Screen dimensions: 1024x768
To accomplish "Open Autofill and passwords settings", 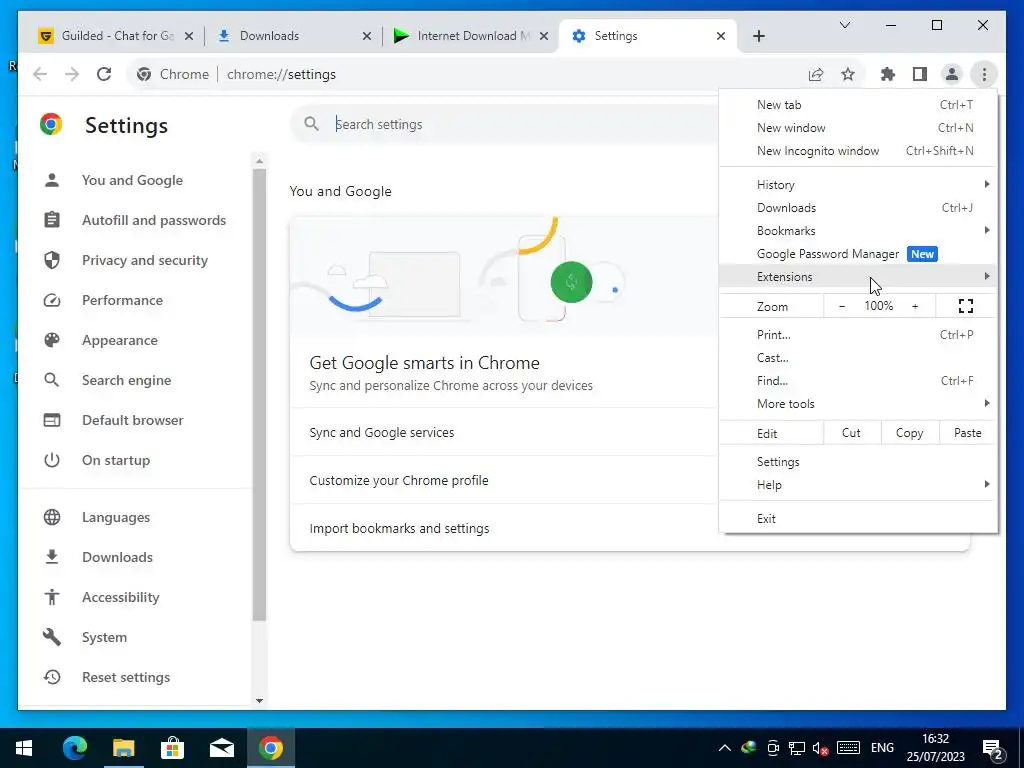I will point(135,220).
